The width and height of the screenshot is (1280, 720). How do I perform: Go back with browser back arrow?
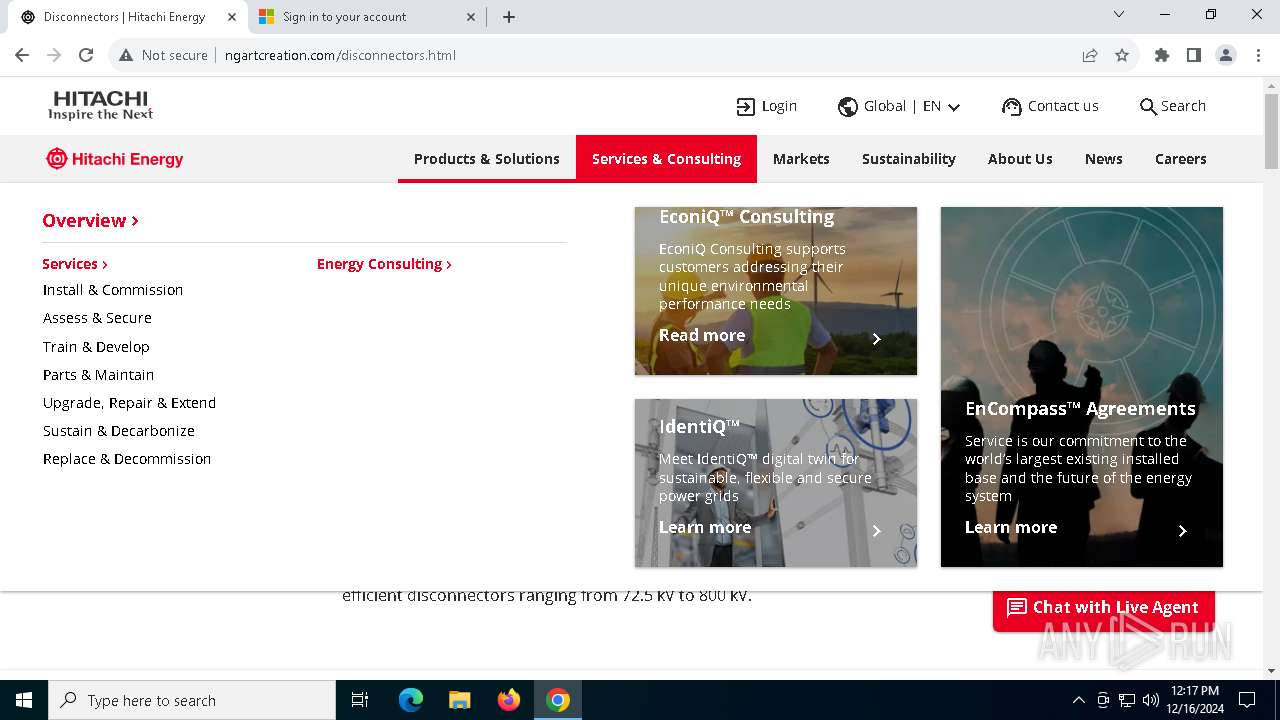tap(22, 55)
